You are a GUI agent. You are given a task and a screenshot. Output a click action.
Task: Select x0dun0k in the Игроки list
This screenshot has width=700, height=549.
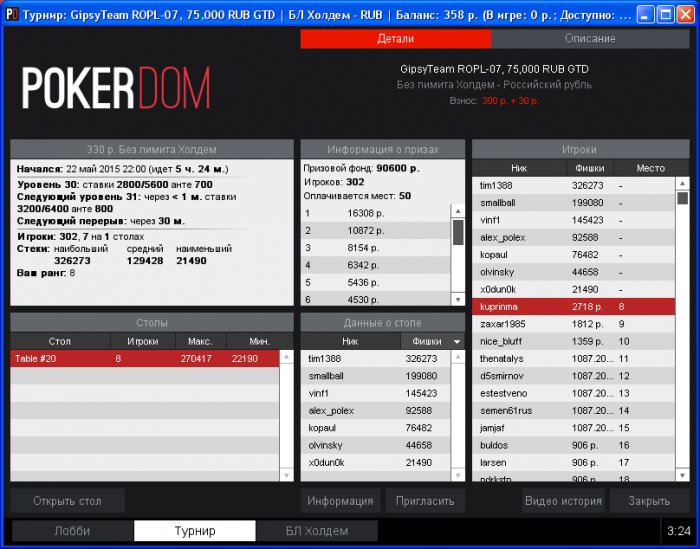click(x=574, y=289)
